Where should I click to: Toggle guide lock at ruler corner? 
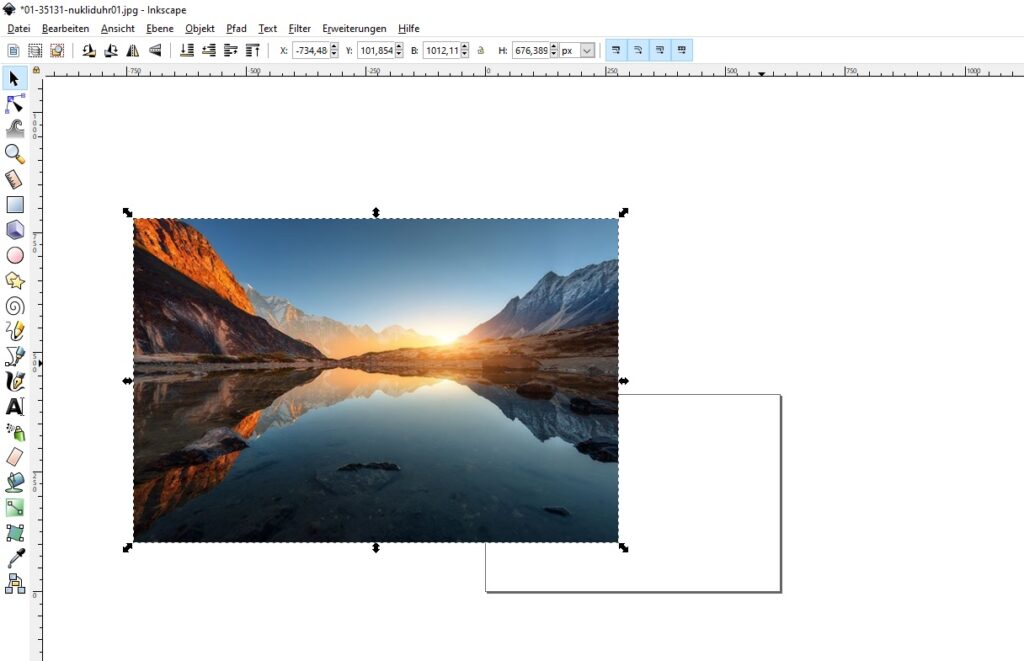37,70
